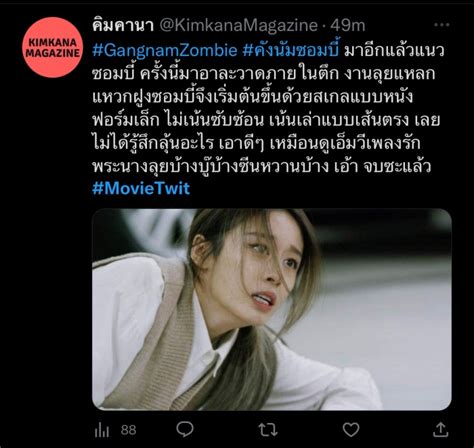Click the text line starting with ซอมบี้ ครั้งนี้

[264, 73]
